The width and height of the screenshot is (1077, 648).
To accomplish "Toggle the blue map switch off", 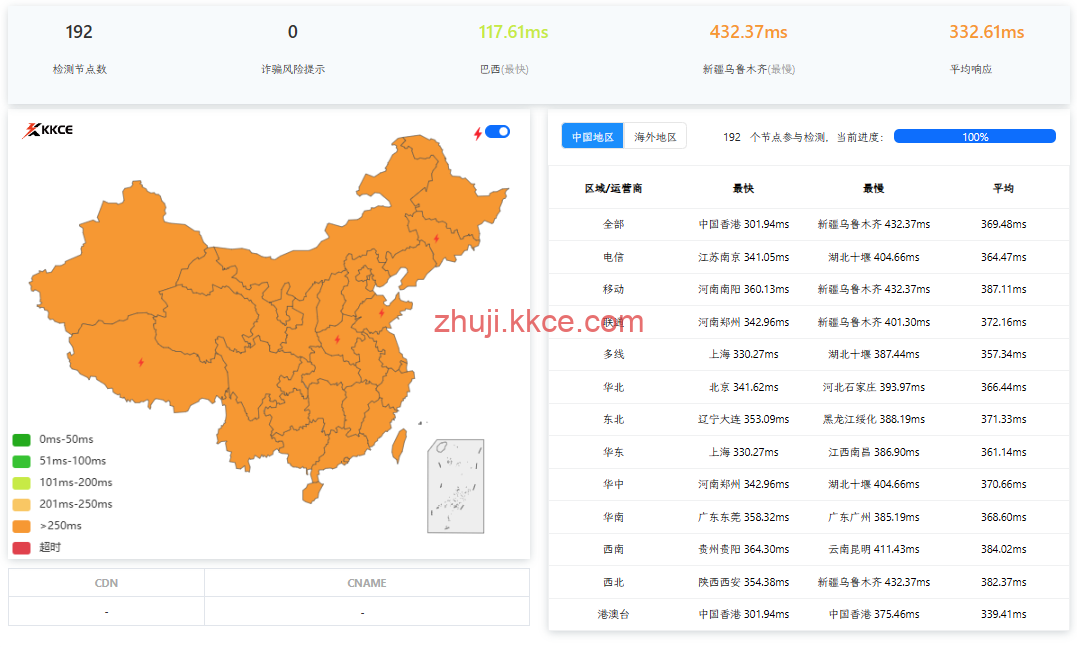I will [498, 132].
